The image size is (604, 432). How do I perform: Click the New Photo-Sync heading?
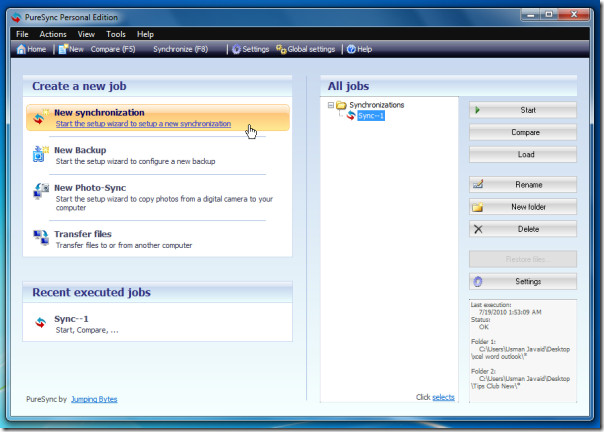[90, 188]
